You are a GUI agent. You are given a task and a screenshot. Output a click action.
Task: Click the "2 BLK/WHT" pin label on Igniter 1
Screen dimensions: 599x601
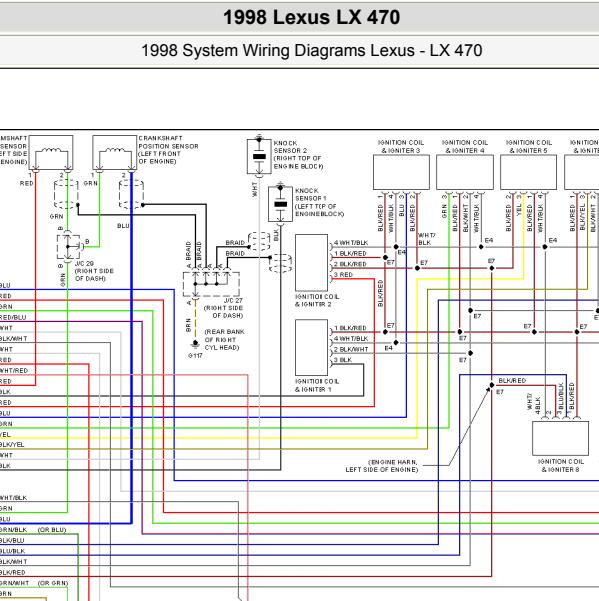coord(351,349)
